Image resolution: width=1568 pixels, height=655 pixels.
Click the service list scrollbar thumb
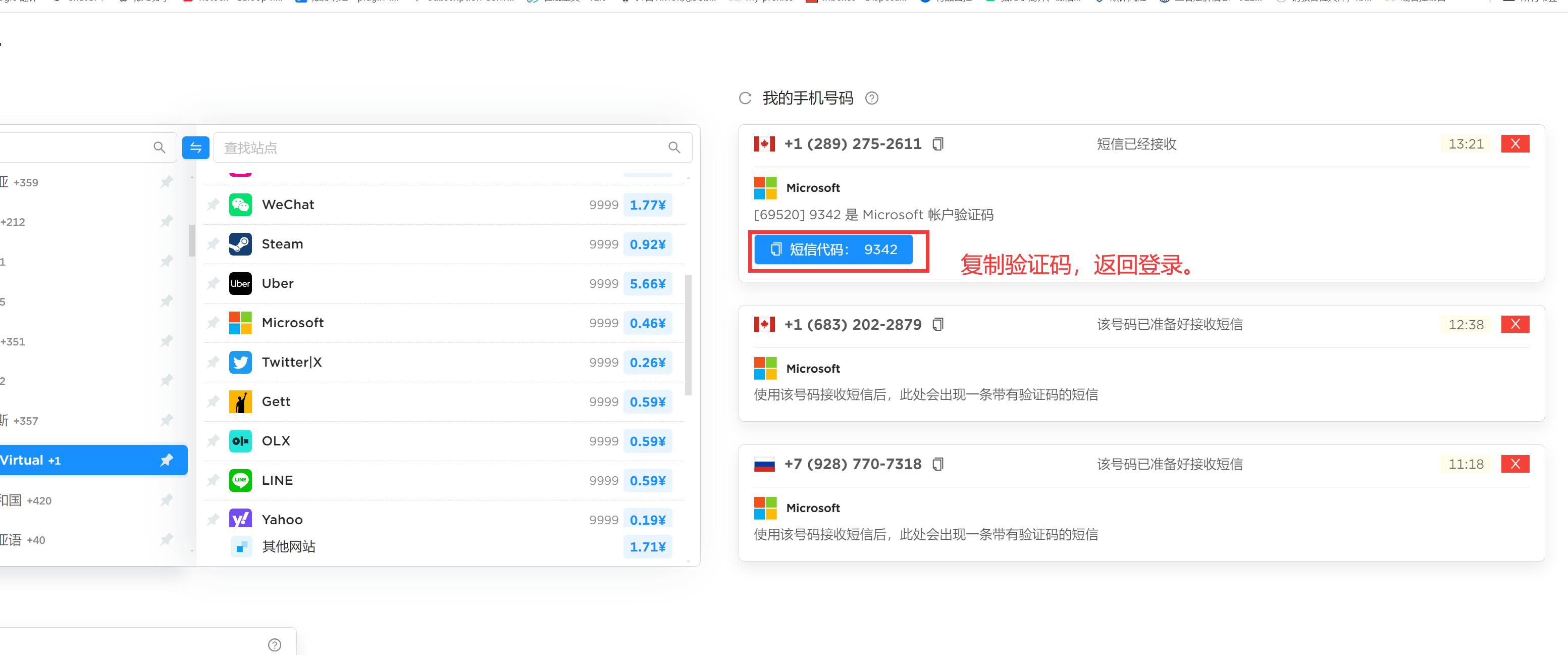point(689,335)
